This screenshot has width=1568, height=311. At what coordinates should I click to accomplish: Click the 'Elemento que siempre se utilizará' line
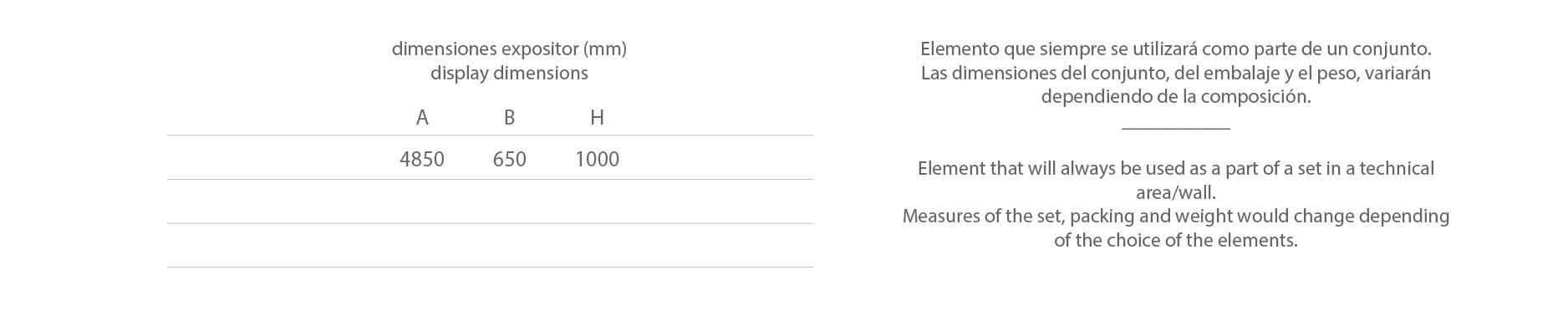pos(1176,49)
